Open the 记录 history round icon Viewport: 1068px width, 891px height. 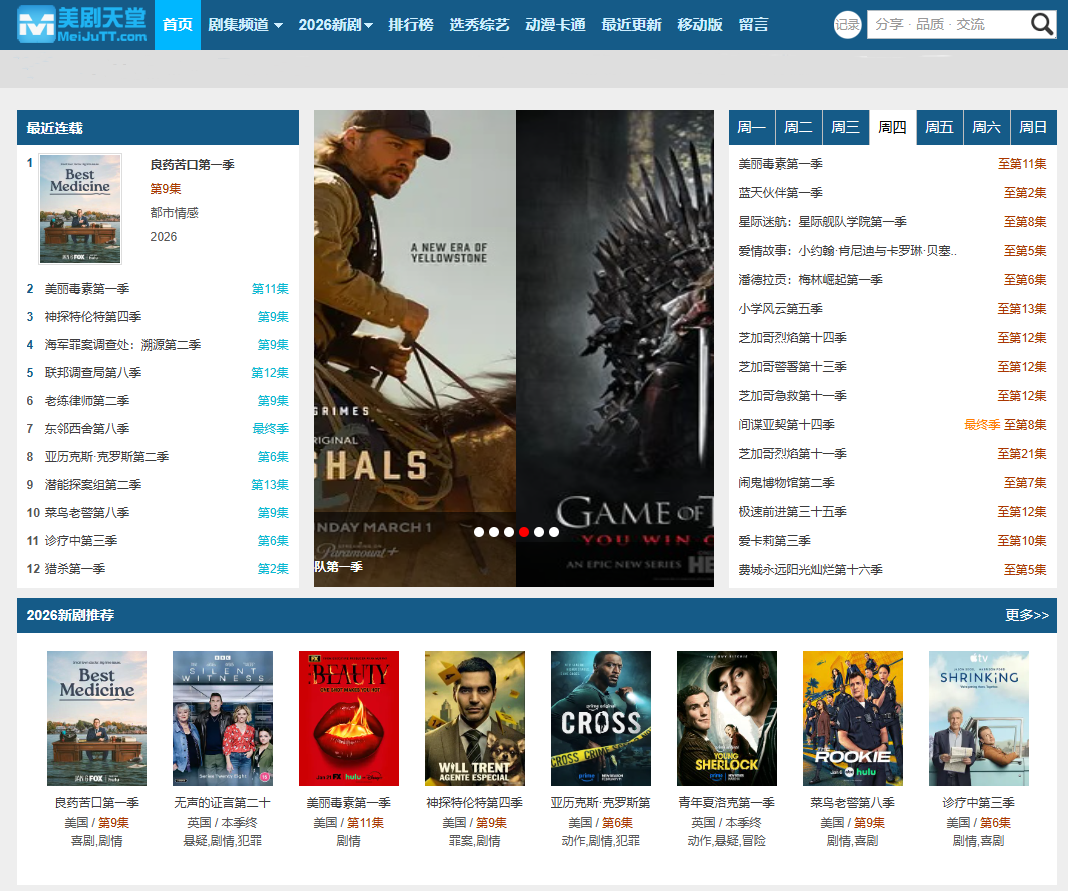[847, 25]
